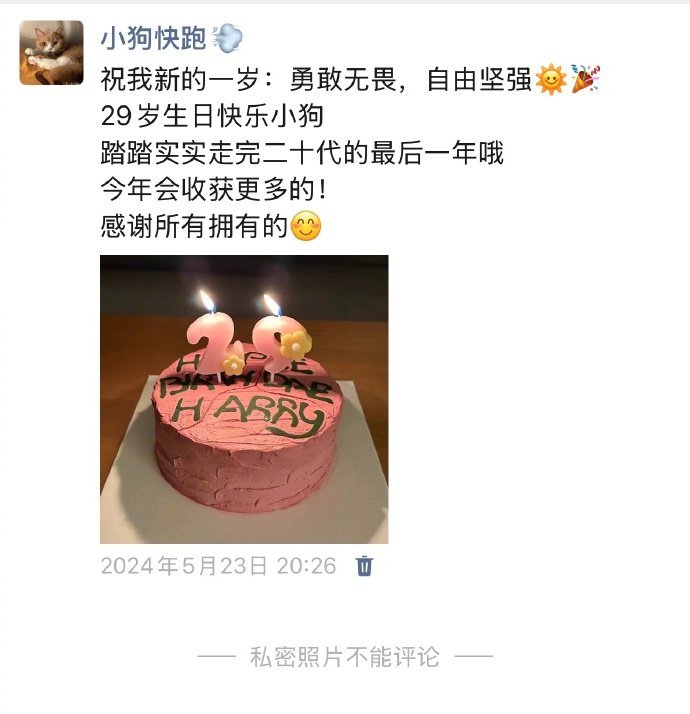The width and height of the screenshot is (690, 714).
Task: Click the small flower between the candles
Action: (233, 363)
